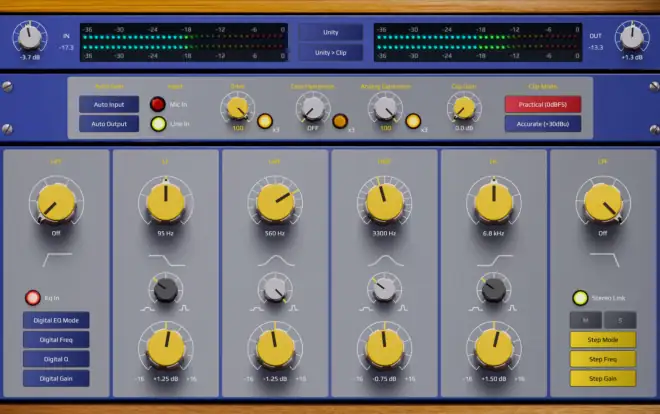Click the OUT level readout -13.3
The image size is (660, 414).
[x=596, y=48]
